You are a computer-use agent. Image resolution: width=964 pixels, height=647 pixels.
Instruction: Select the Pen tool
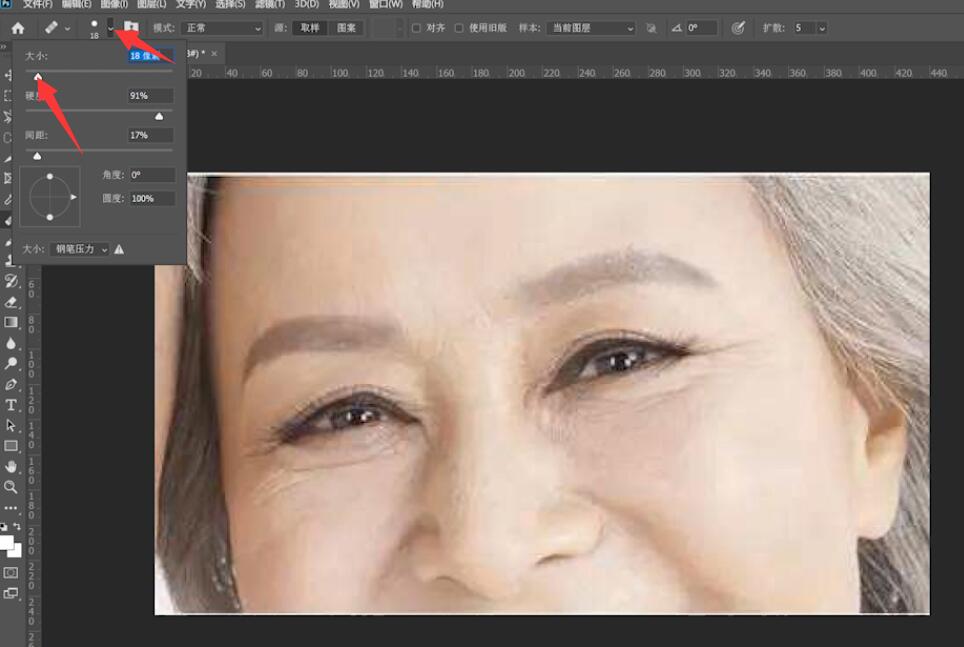(10, 384)
